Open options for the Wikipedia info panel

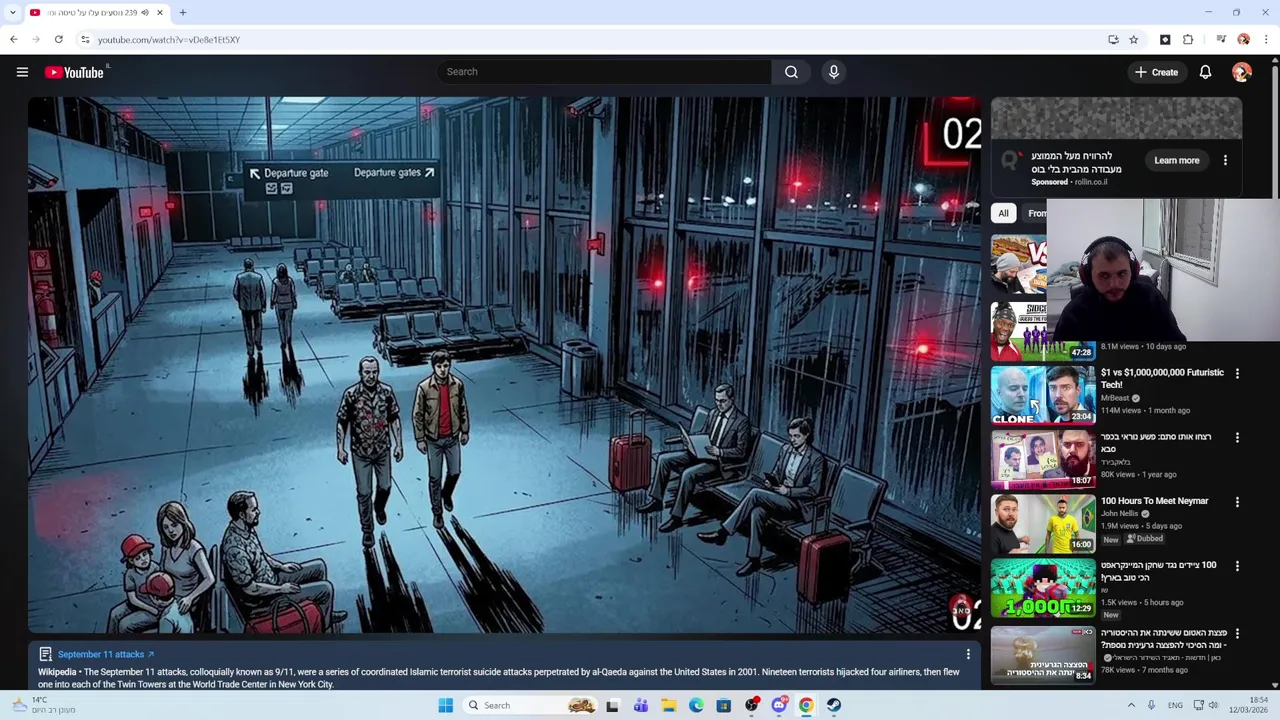968,654
